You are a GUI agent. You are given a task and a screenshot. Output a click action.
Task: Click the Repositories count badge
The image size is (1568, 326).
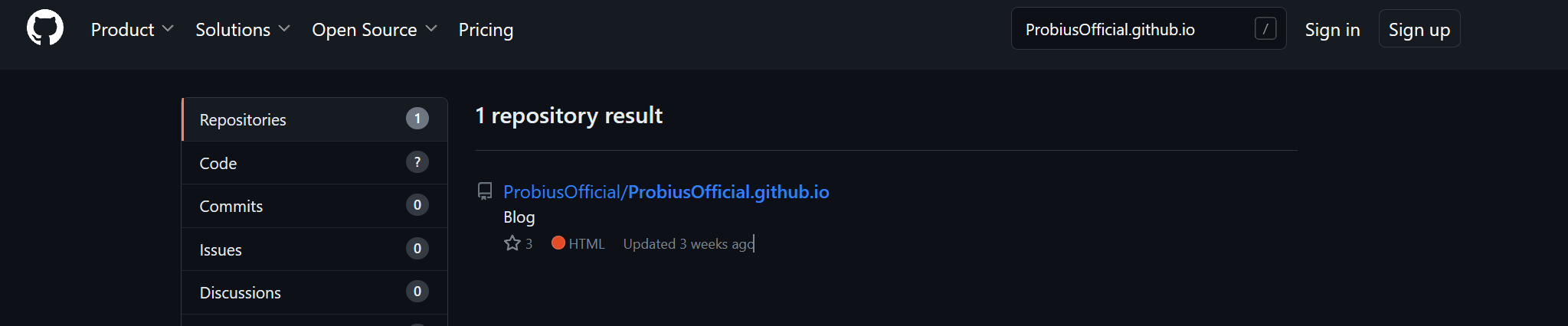click(417, 119)
